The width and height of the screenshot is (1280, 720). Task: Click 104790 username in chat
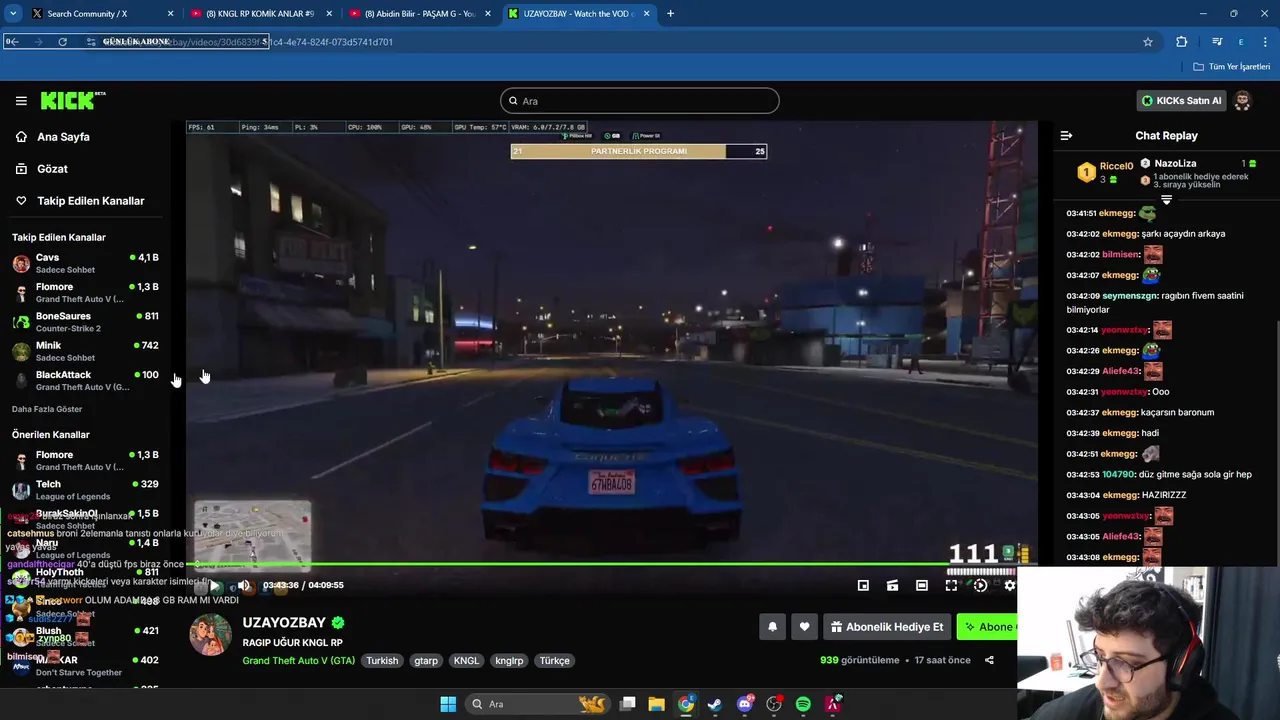(1119, 475)
